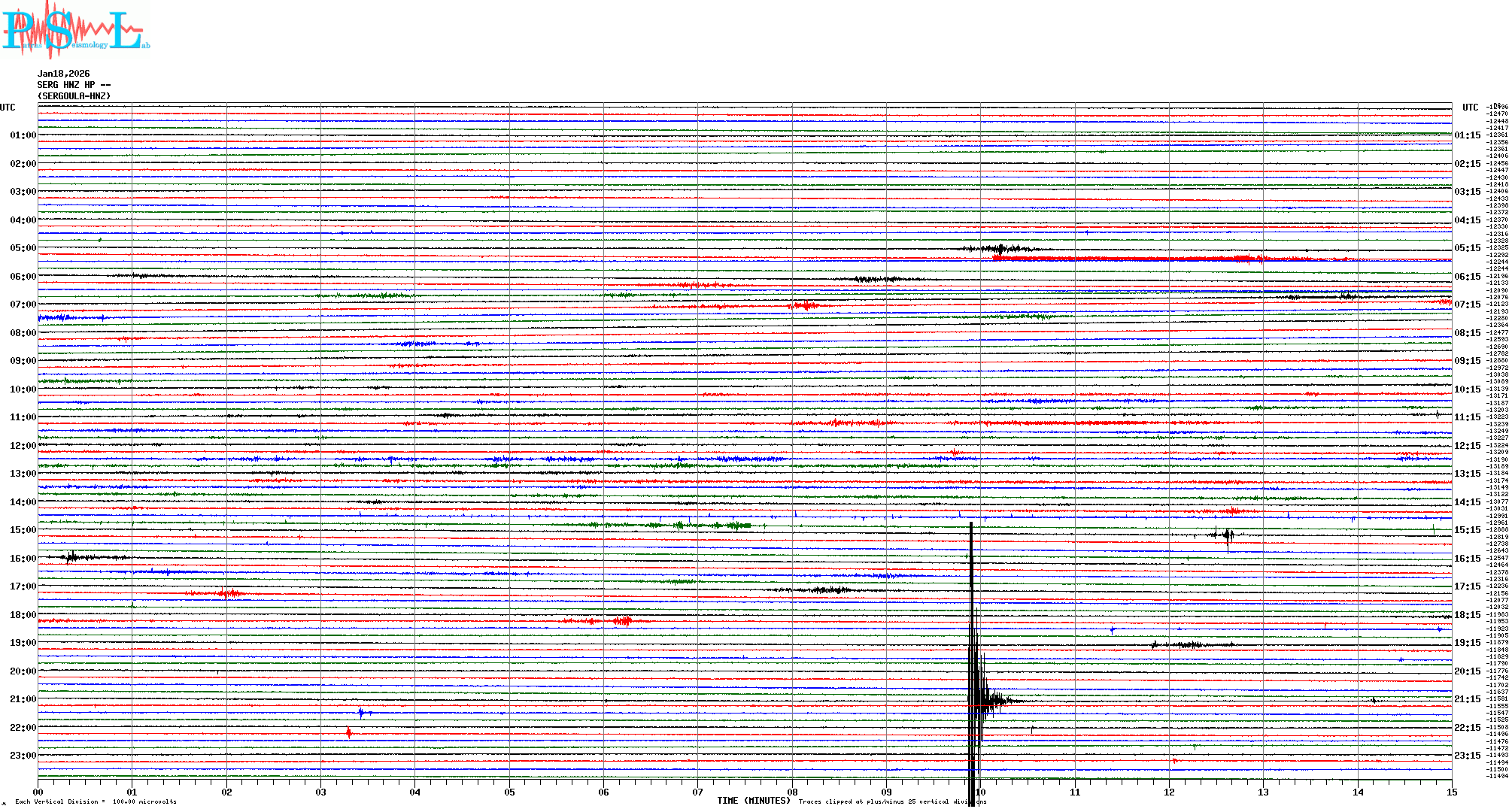Select the 05:00 hour label on left
This screenshot has height=812, width=1512.
tap(23, 248)
